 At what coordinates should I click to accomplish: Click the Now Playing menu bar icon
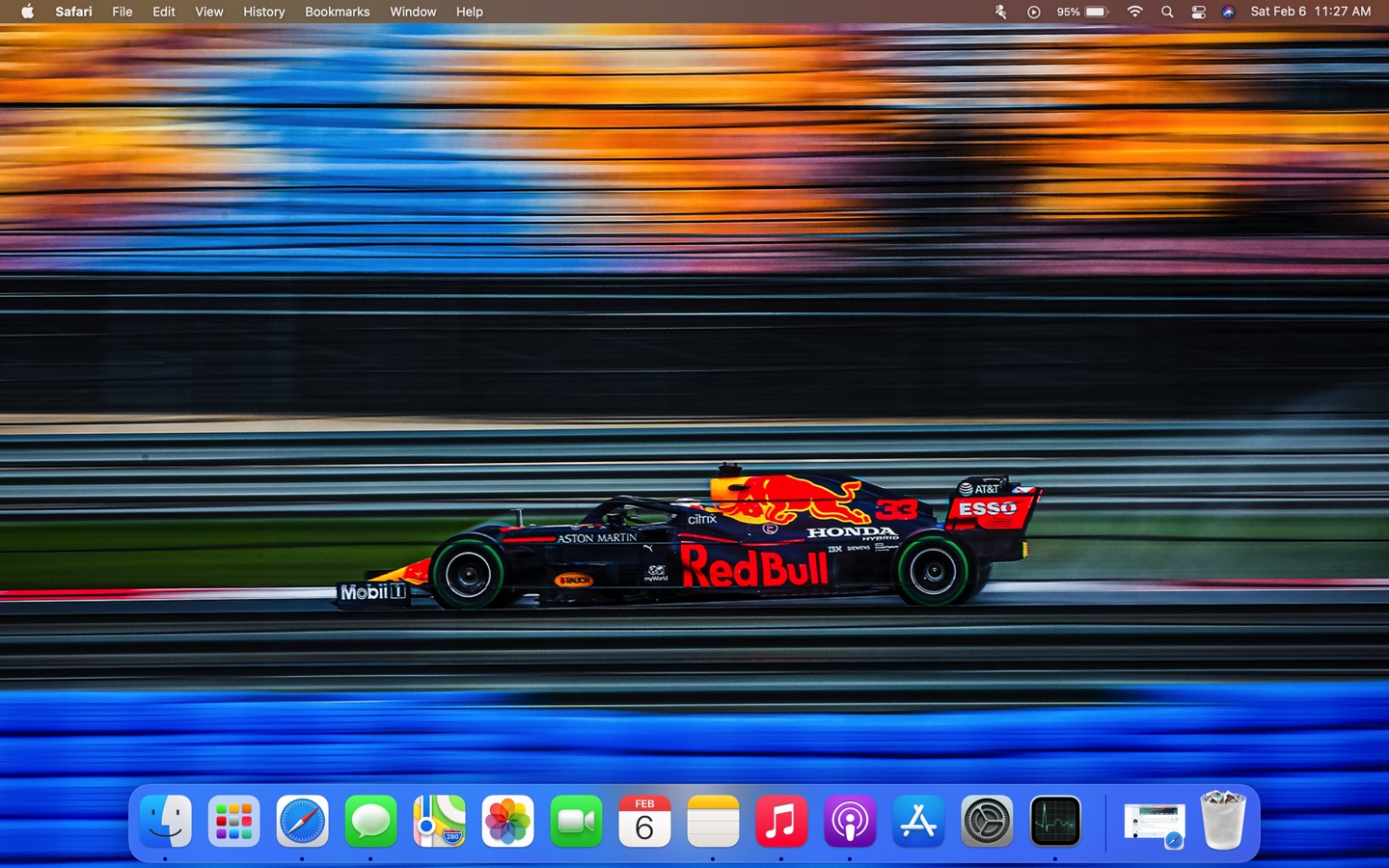click(1033, 12)
